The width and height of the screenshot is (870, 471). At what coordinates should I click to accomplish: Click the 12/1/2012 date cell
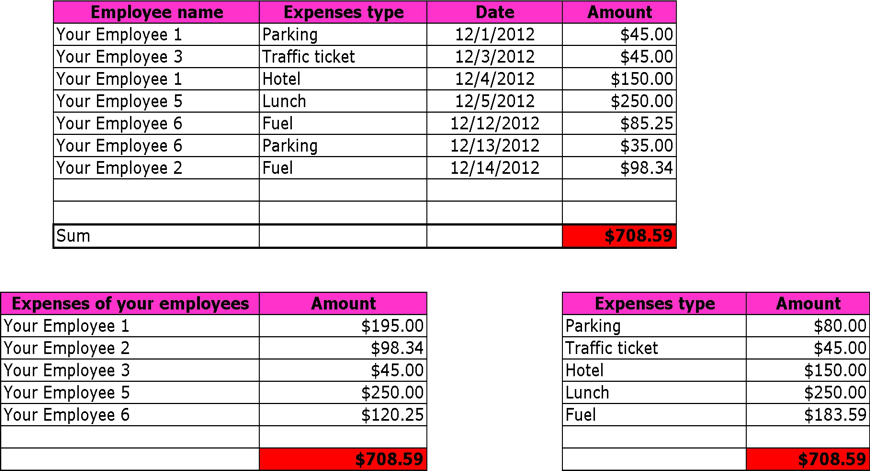tap(494, 35)
